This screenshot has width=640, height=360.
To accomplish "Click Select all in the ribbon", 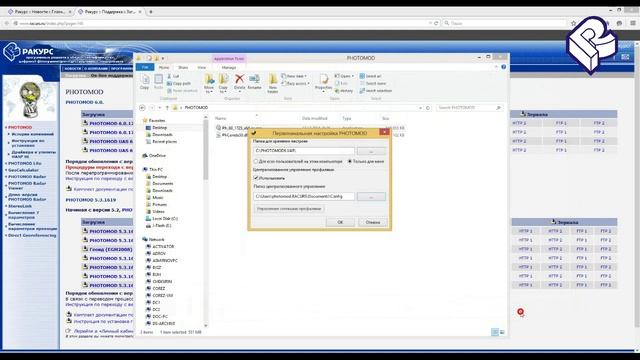I will click(371, 76).
